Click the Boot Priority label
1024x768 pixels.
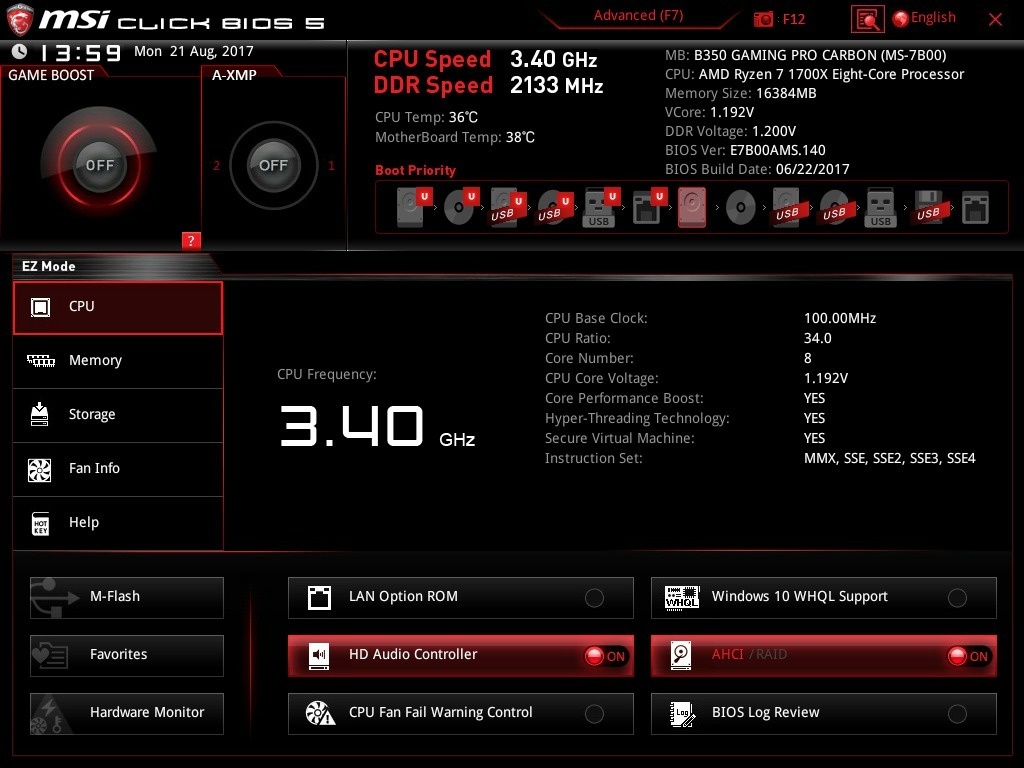[415, 170]
